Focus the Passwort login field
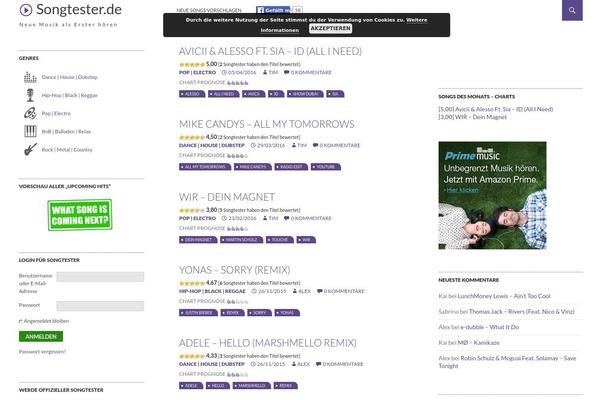 [x=100, y=305]
